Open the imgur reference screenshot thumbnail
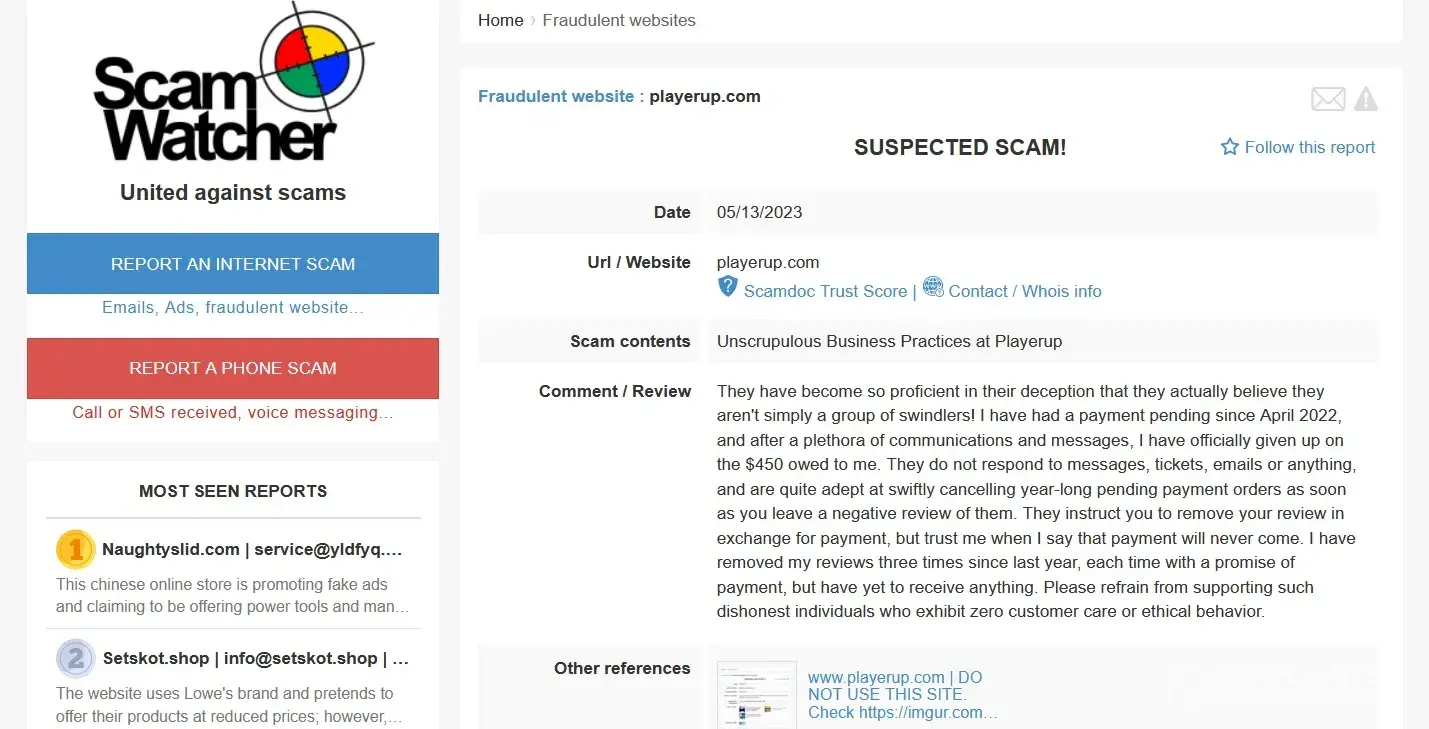 (757, 694)
